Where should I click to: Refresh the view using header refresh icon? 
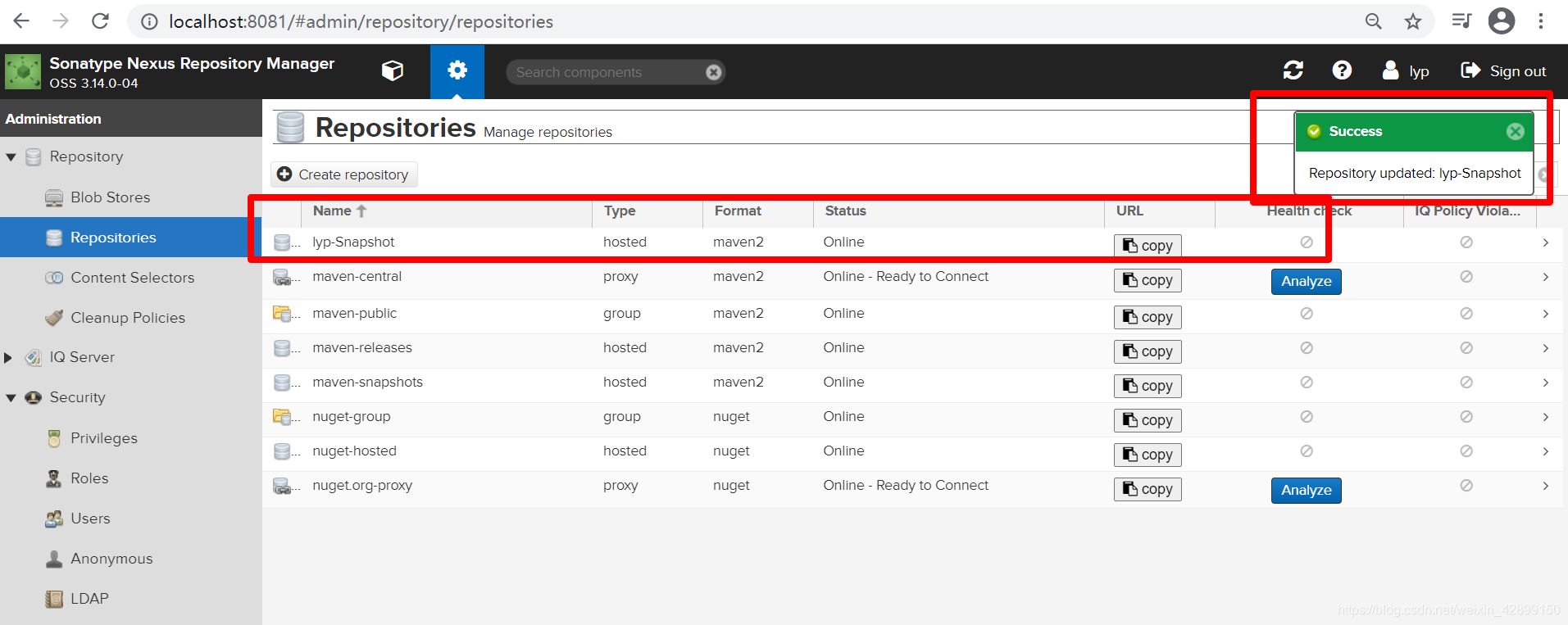1293,70
